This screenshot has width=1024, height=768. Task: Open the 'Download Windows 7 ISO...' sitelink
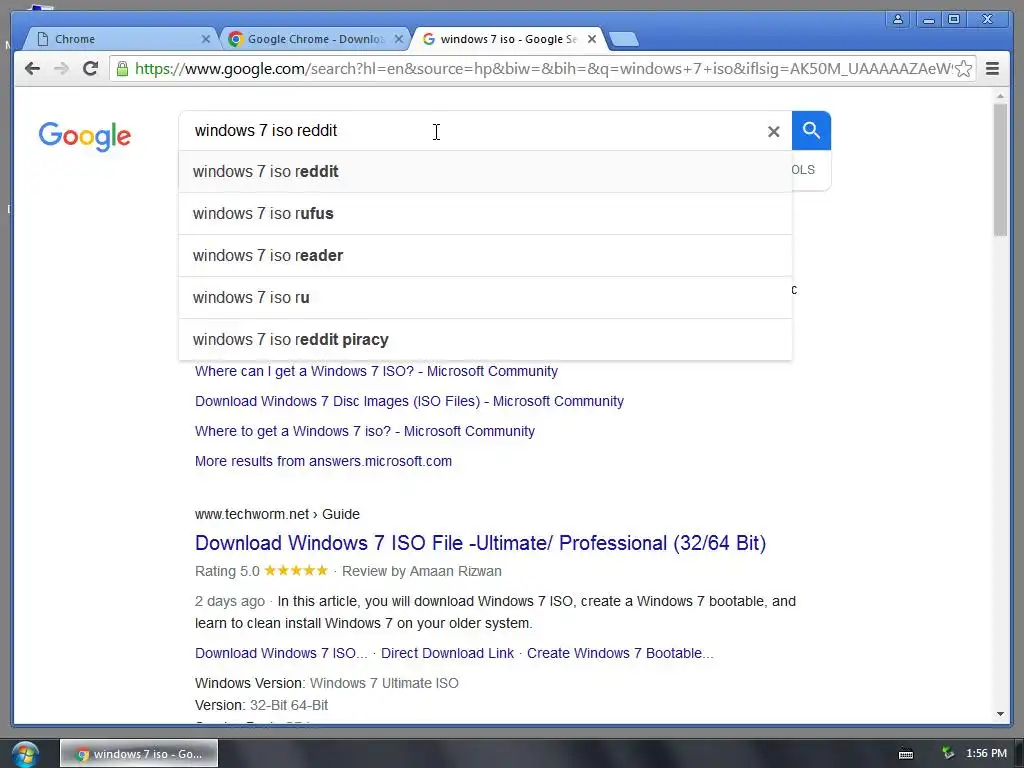tap(281, 653)
